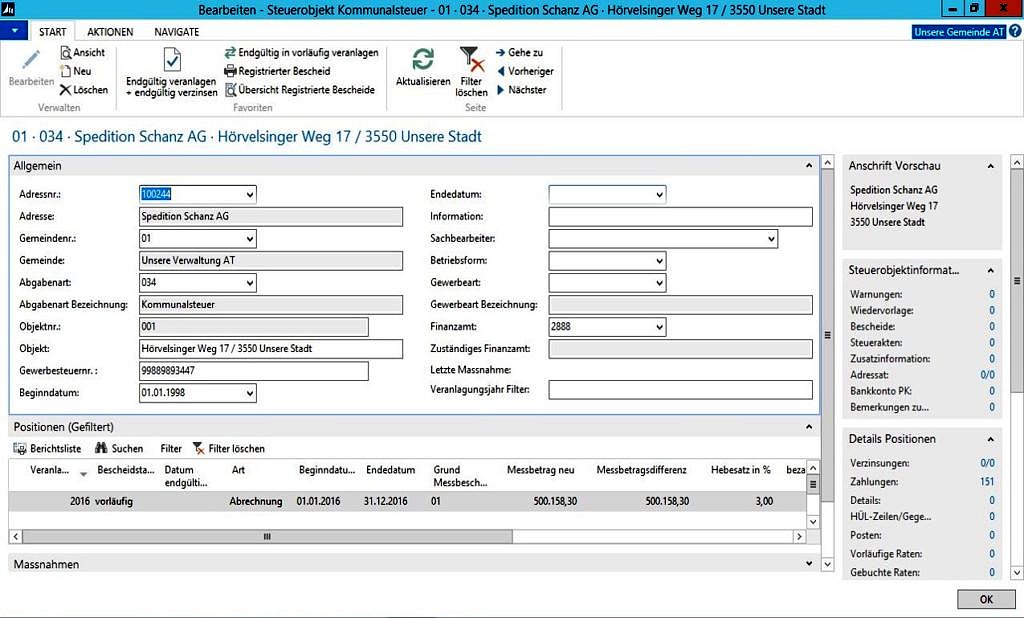Switch to the AKTIONEN ribbon tab
This screenshot has height=618, width=1024.
click(x=110, y=32)
